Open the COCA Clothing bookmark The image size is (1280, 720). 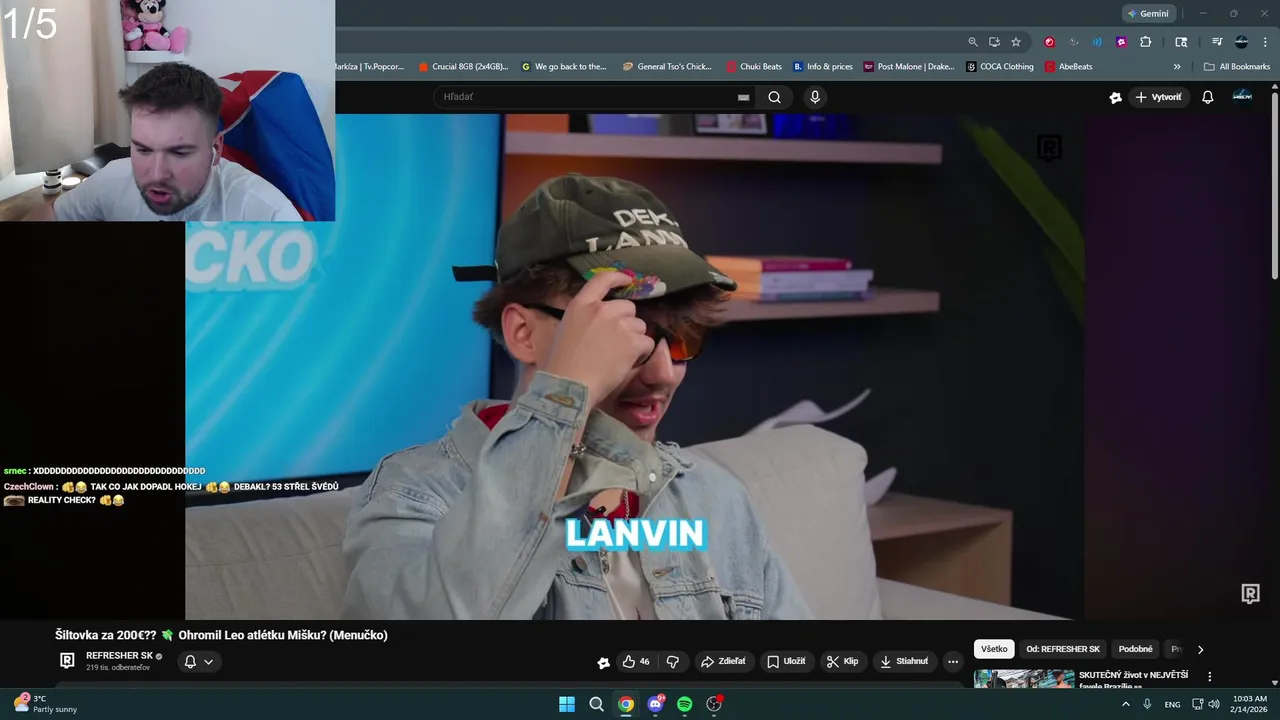[1000, 67]
